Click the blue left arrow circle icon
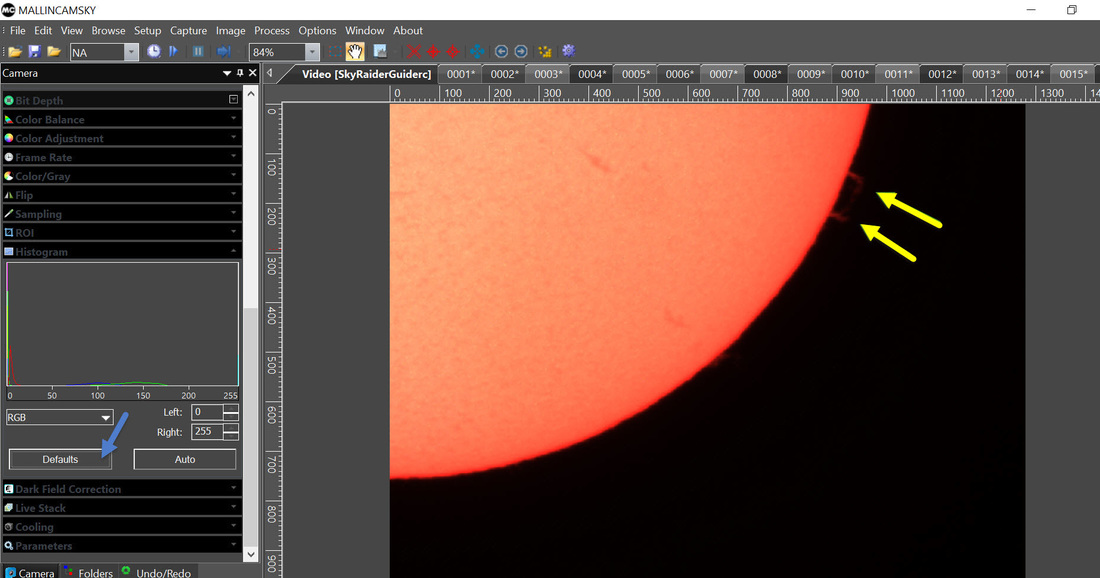1100x578 pixels. tap(501, 51)
